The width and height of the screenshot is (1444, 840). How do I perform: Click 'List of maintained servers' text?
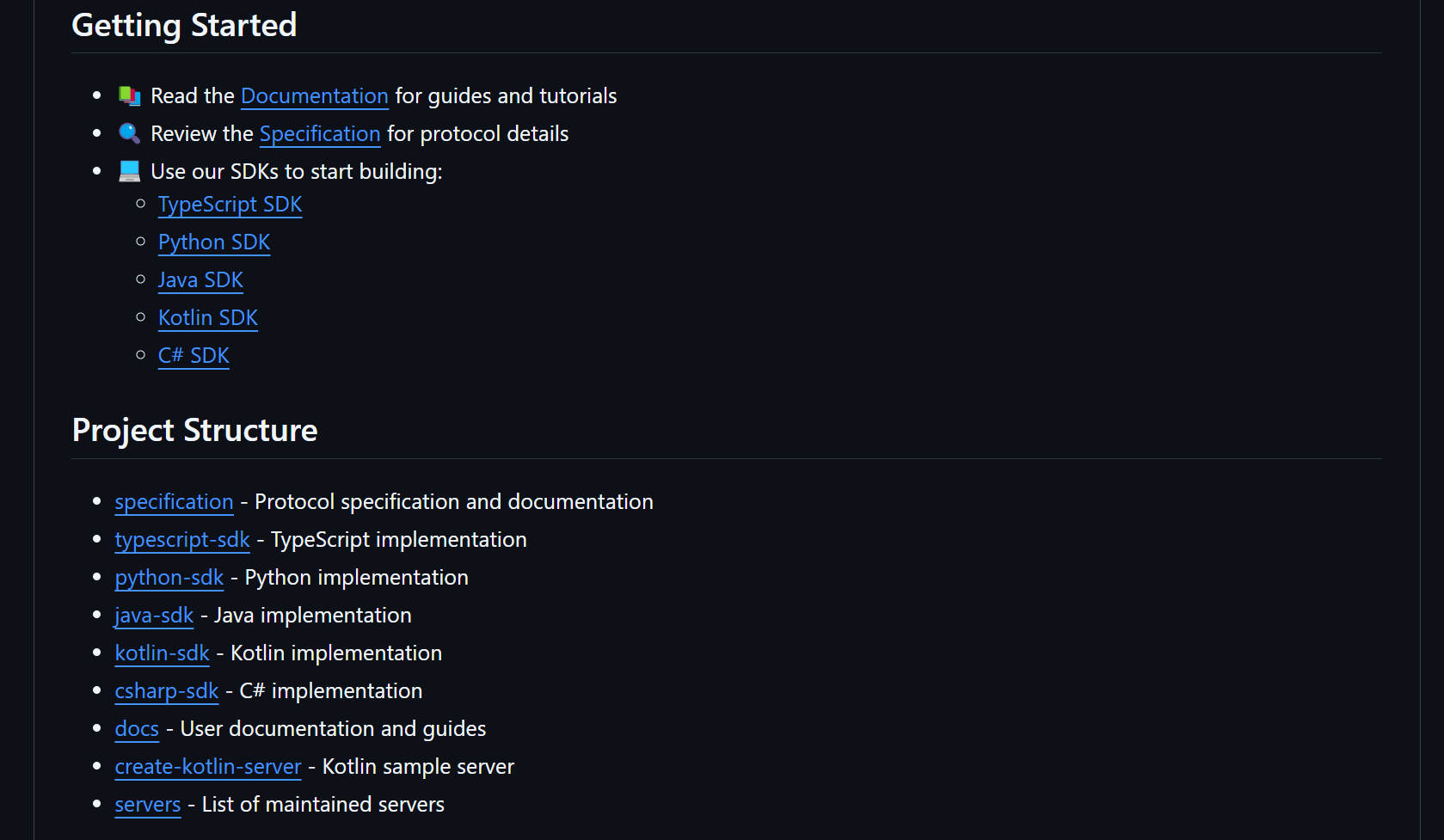click(323, 805)
